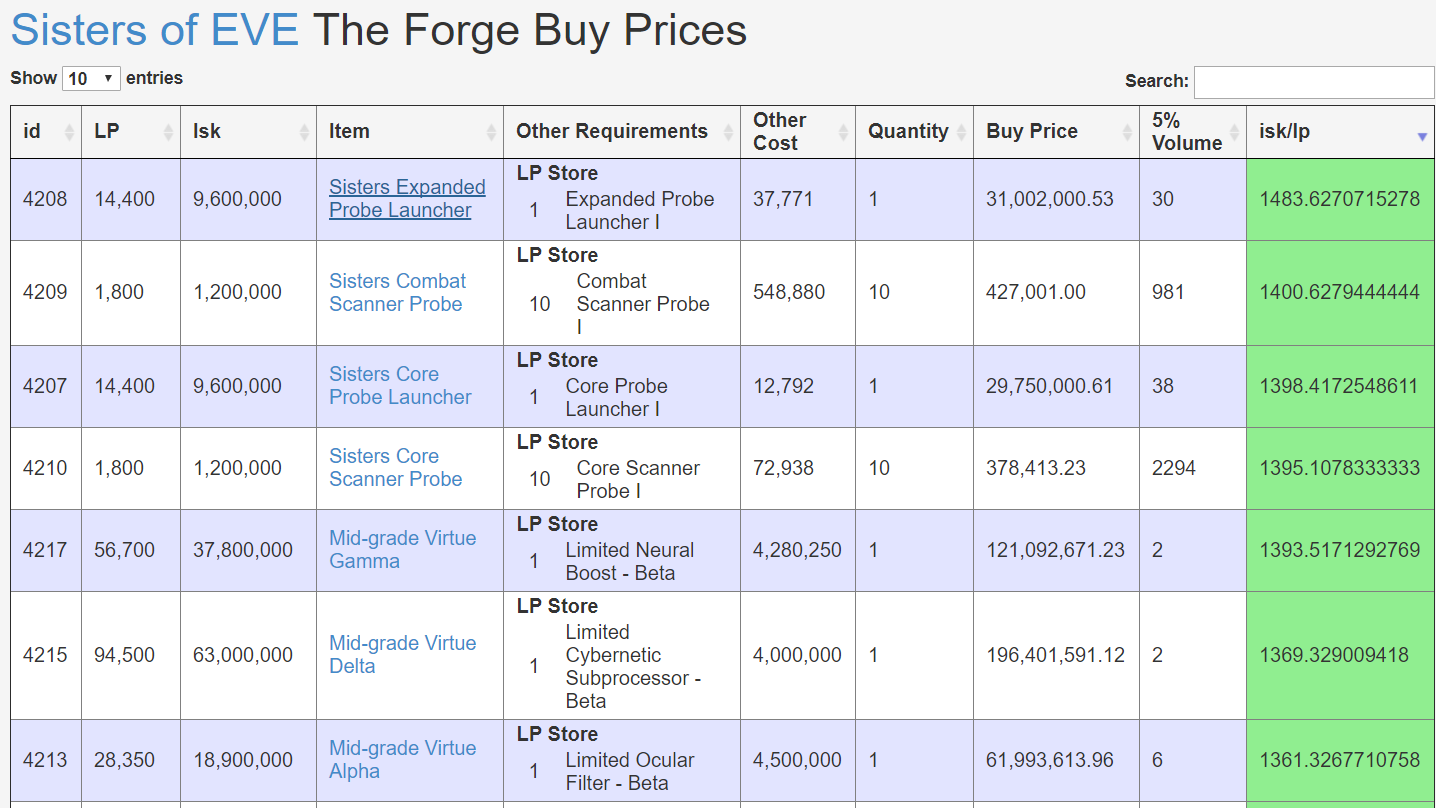1436x808 pixels.
Task: Open the Show entries count dropdown
Action: (91, 78)
